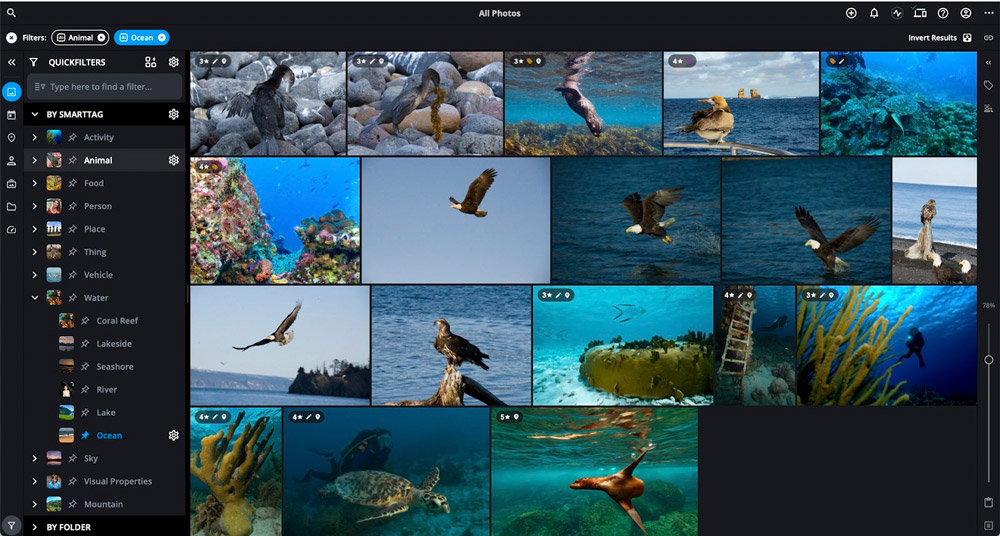This screenshot has height=536, width=1000.
Task: Select the Seashore filter
Action: coord(114,367)
